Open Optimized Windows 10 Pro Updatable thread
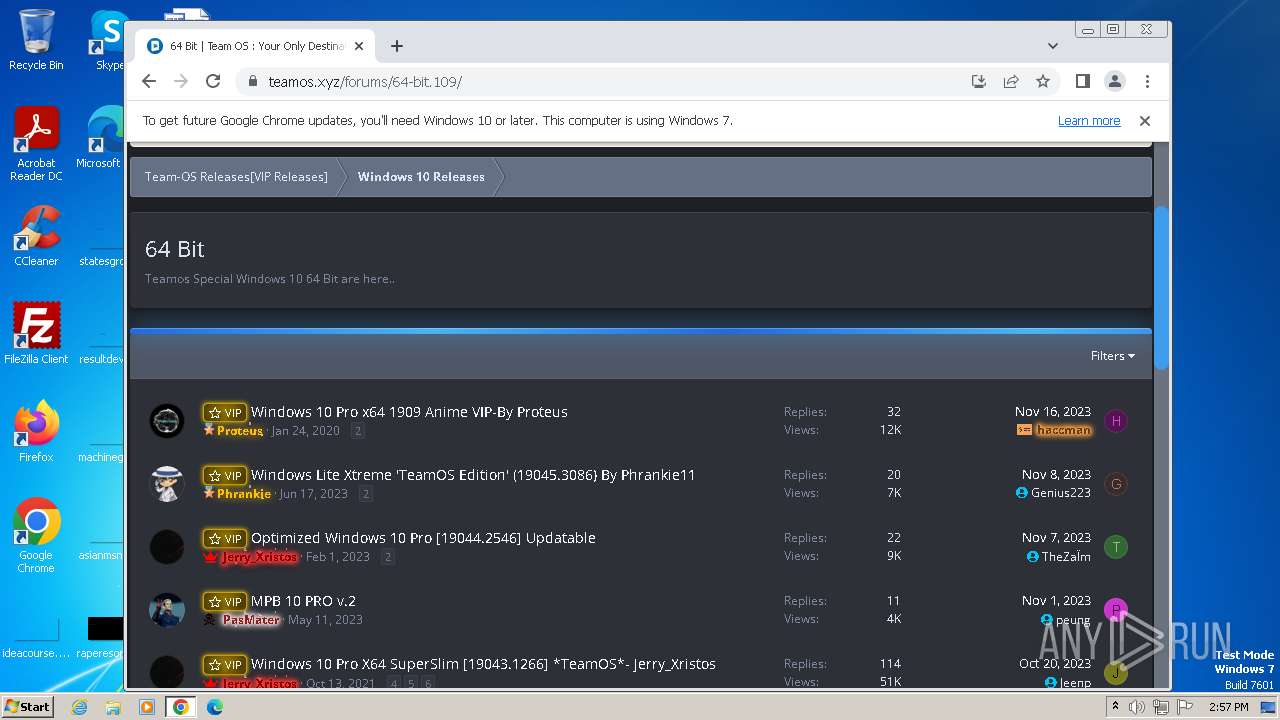 (423, 538)
